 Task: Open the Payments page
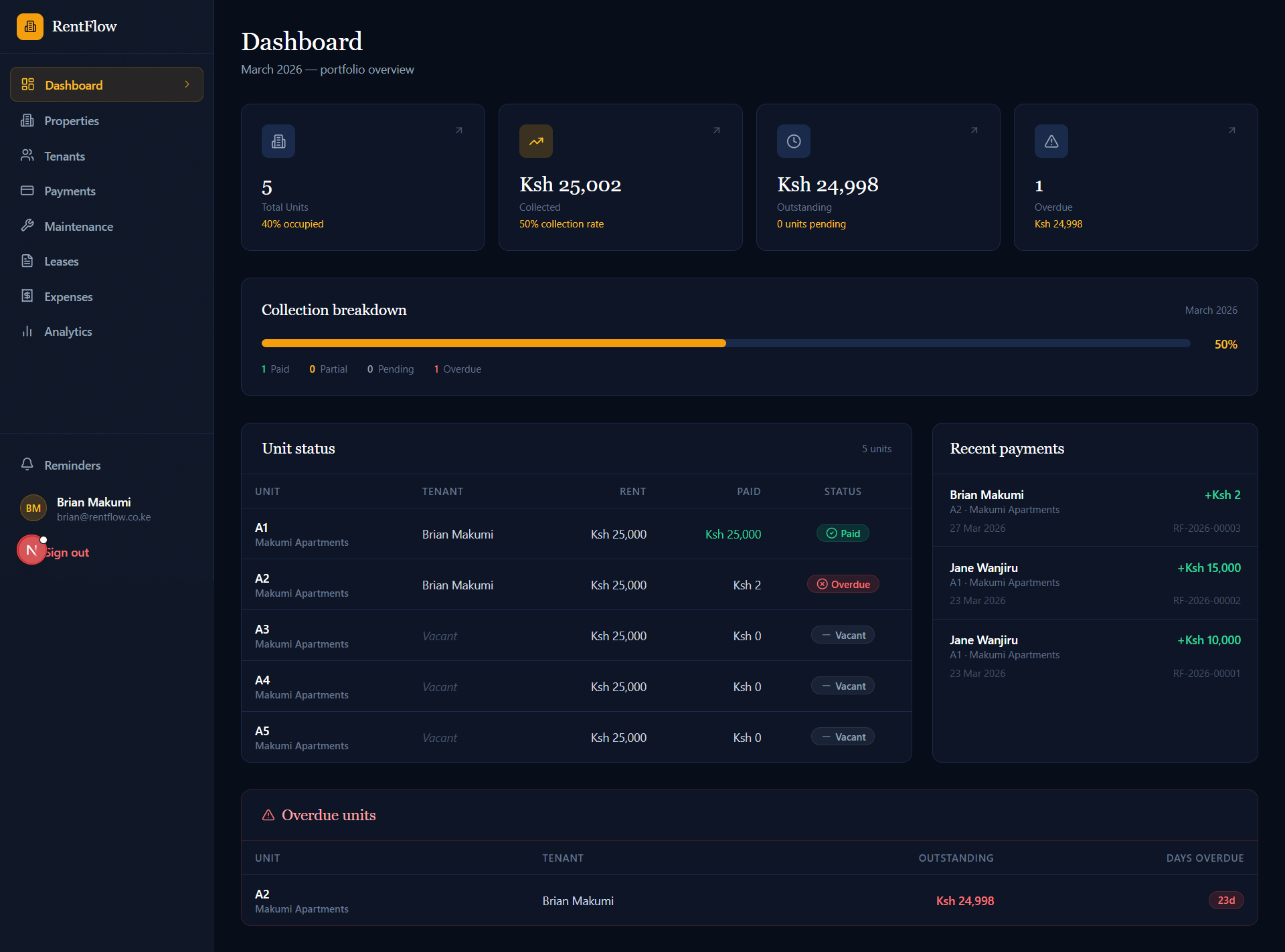click(106, 191)
